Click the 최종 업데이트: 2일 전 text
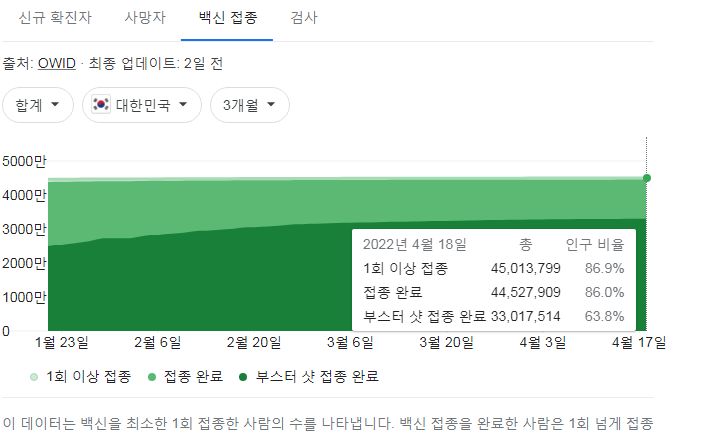Screen dimensions: 704x433 coord(155,63)
